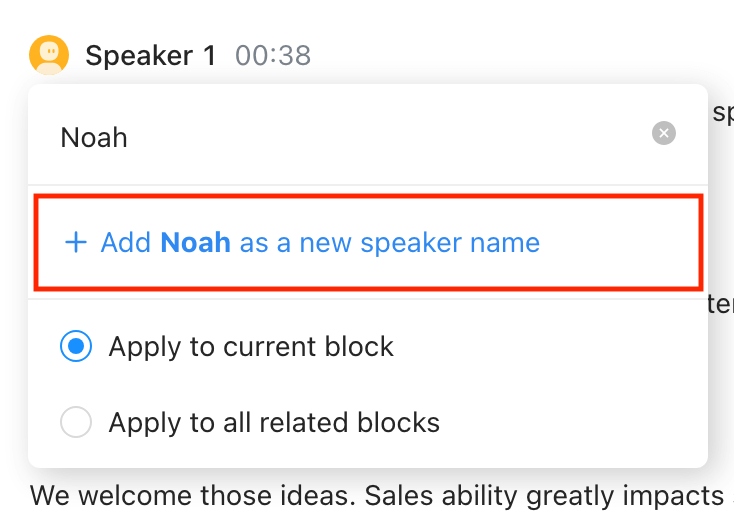This screenshot has height=522, width=734.
Task: Select the Apply to current block radio button
Action: point(76,347)
